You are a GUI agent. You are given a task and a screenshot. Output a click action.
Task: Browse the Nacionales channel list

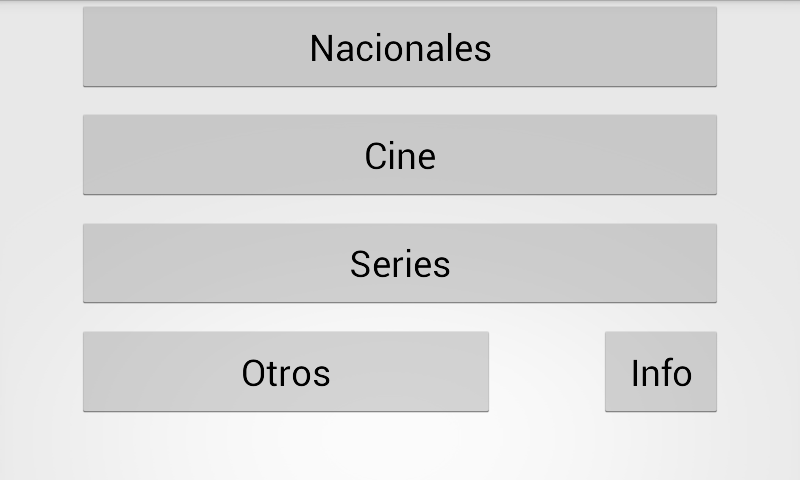tap(400, 47)
